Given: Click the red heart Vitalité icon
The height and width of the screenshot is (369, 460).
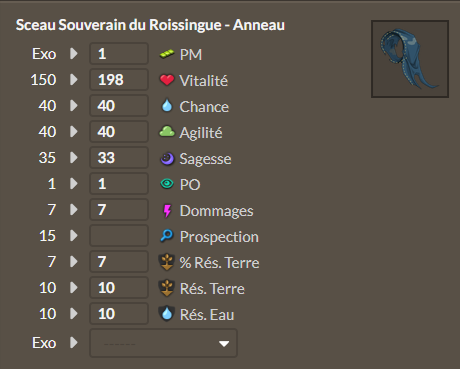Looking at the screenshot, I should [167, 80].
